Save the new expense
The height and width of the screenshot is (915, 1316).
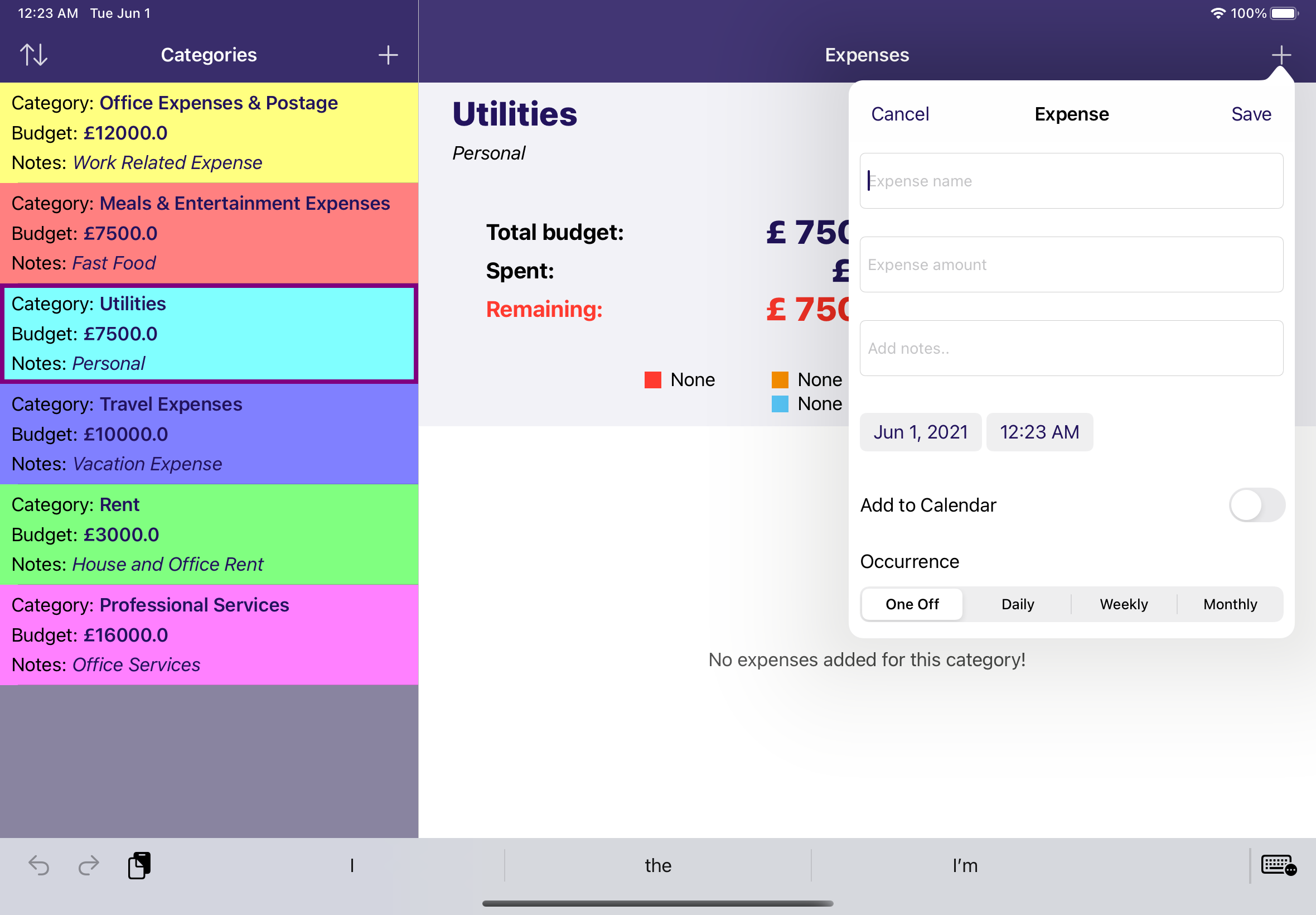[x=1251, y=113]
